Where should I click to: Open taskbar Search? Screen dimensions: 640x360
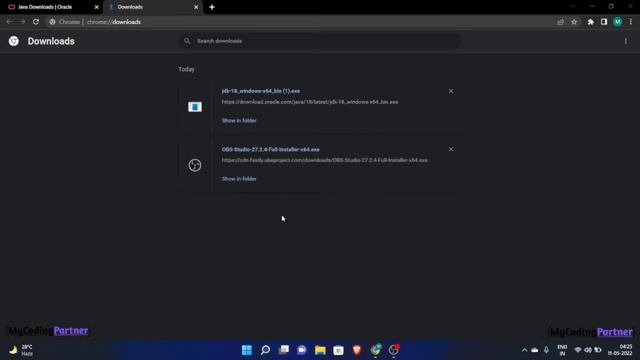[x=265, y=350]
